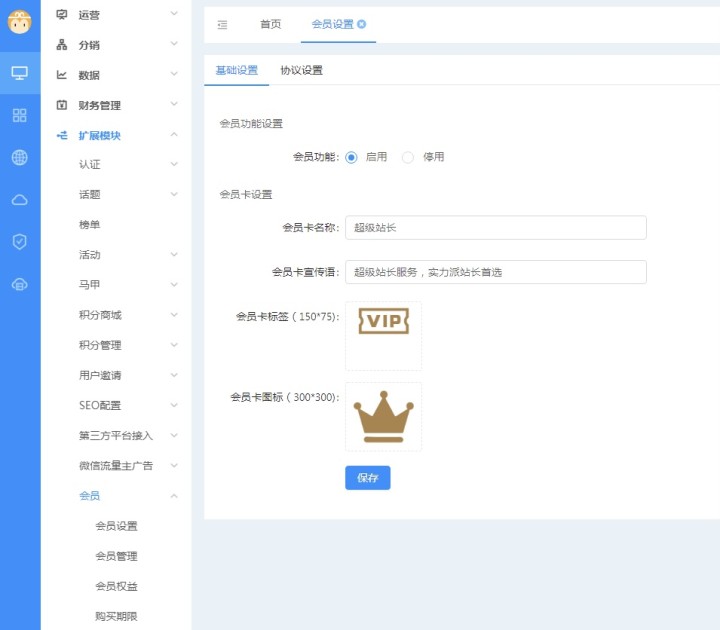The height and width of the screenshot is (630, 720).
Task: Click the hierarchy icon beside 分销
Action: click(x=62, y=45)
